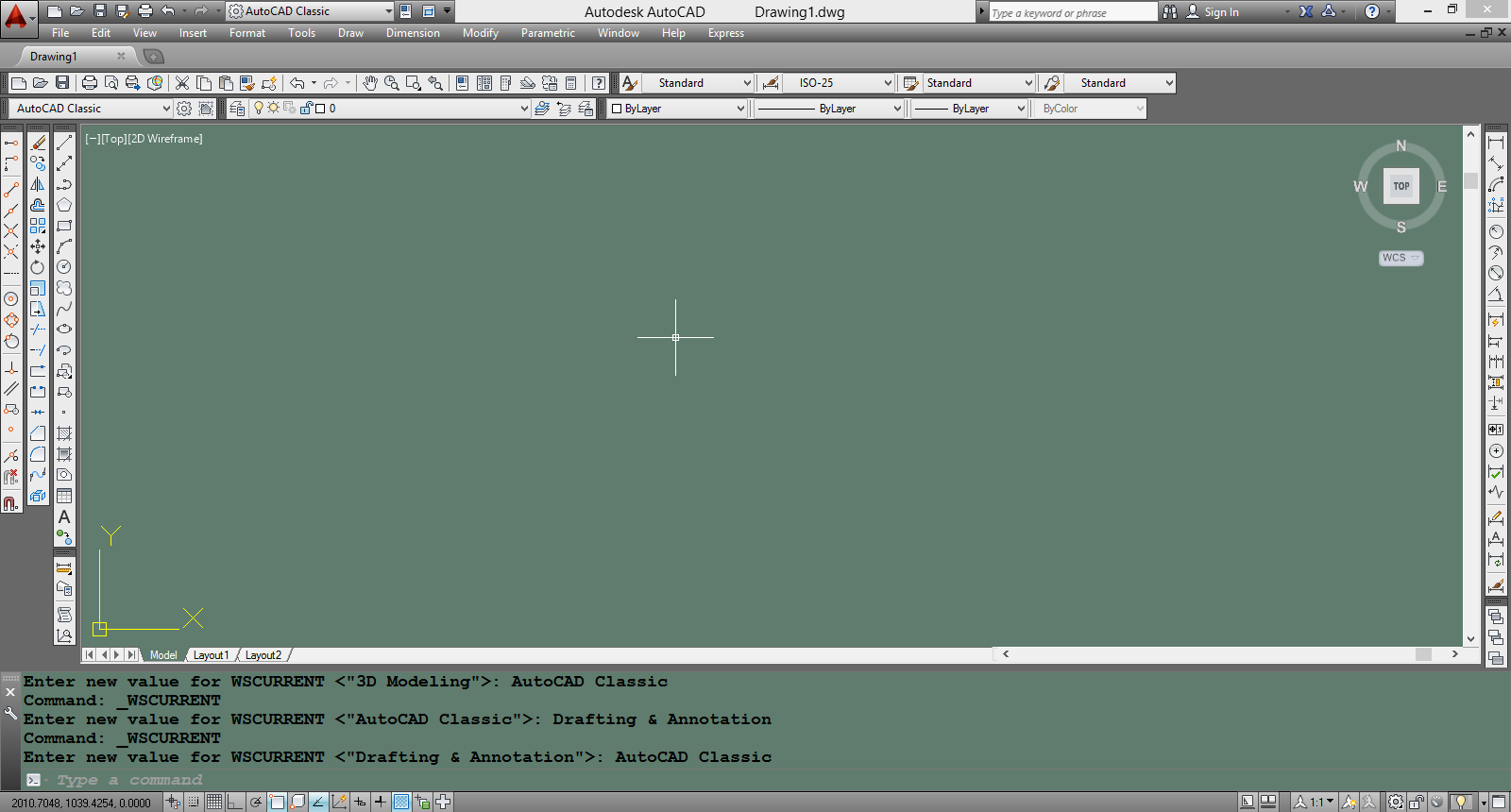1511x812 pixels.
Task: Select the Revision Cloud tool
Action: (x=64, y=288)
